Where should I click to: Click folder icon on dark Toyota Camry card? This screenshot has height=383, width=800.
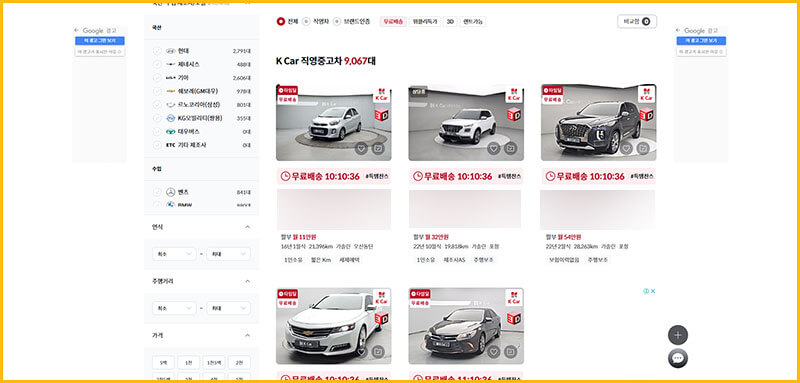[x=510, y=352]
